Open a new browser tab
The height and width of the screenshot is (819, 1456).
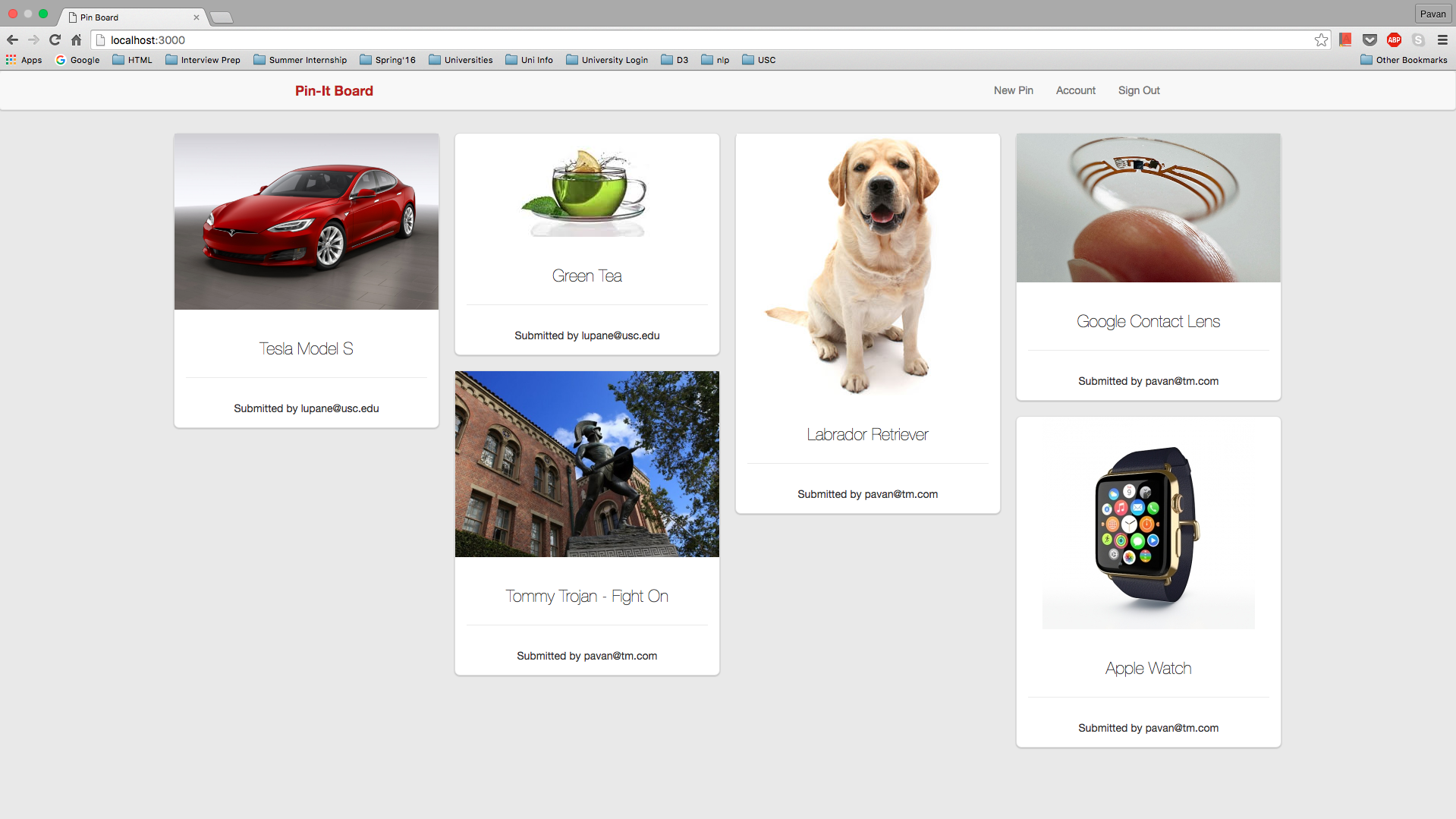click(221, 17)
